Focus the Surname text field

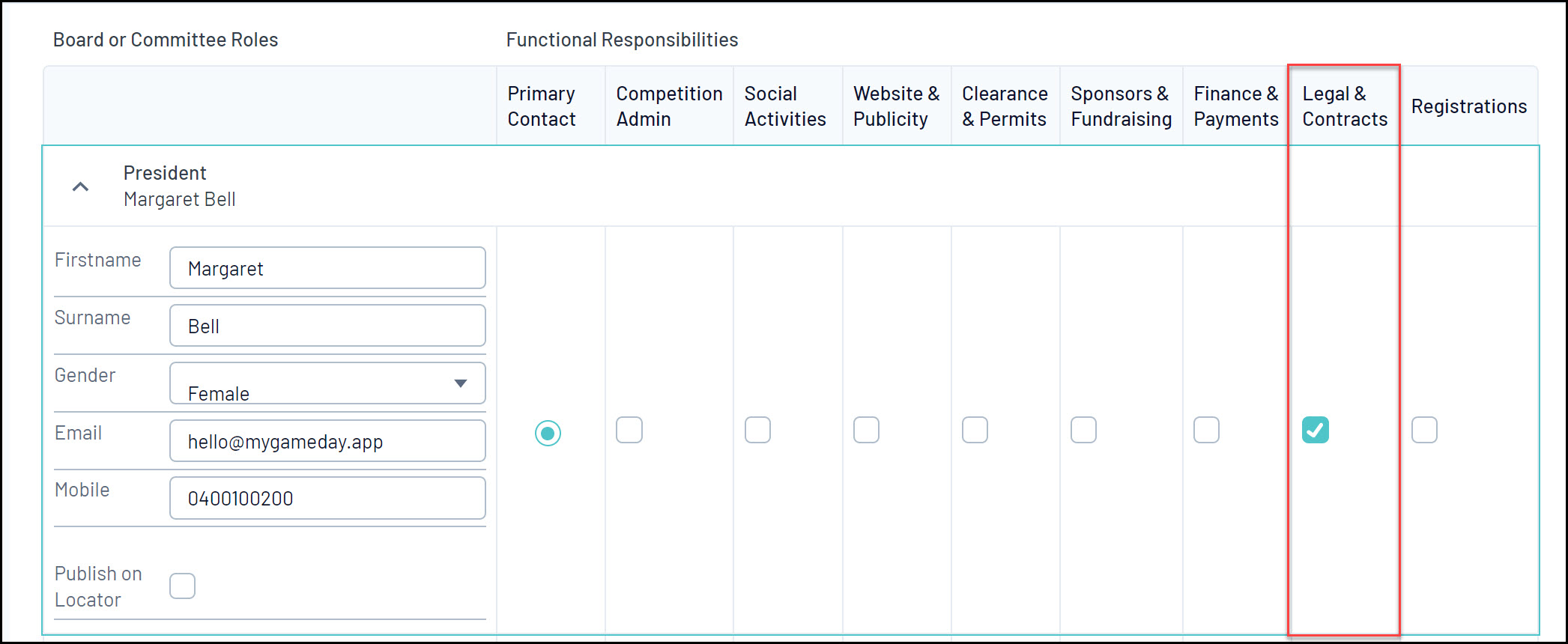327,326
